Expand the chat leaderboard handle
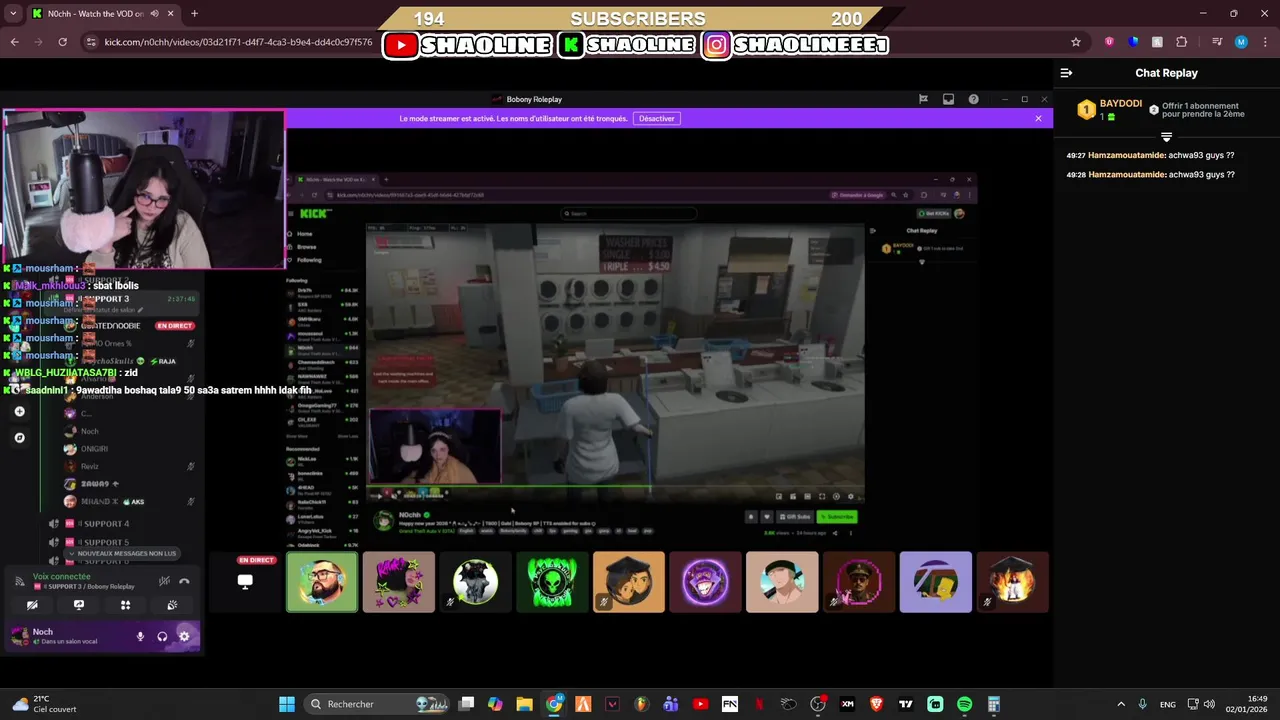1280x720 pixels. click(x=1166, y=137)
